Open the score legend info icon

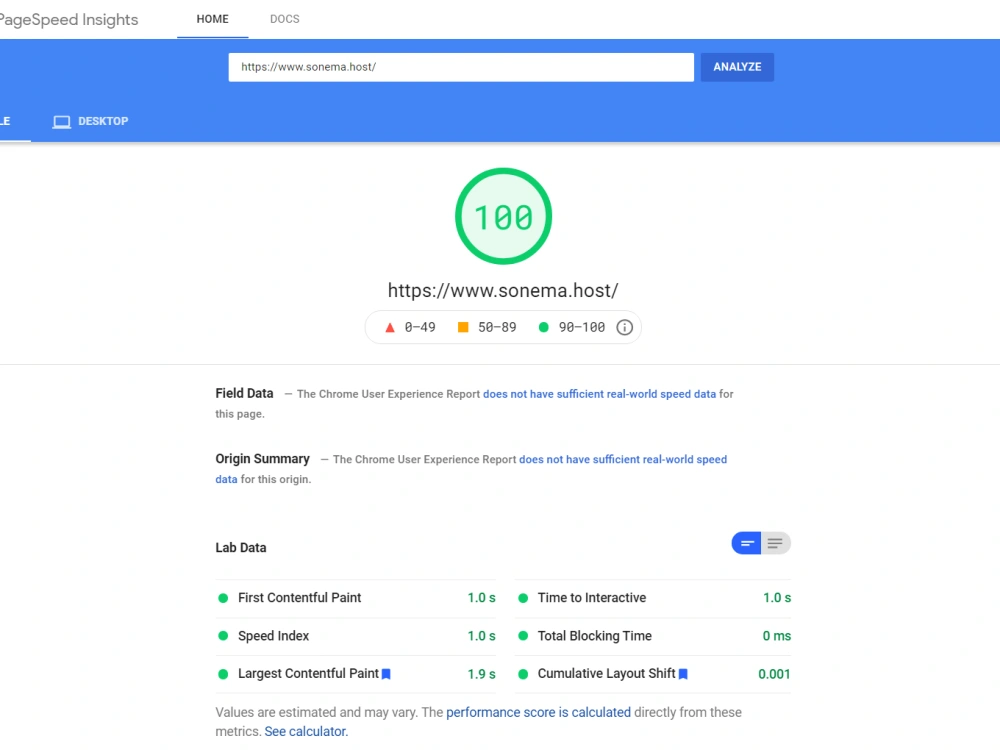[x=624, y=327]
